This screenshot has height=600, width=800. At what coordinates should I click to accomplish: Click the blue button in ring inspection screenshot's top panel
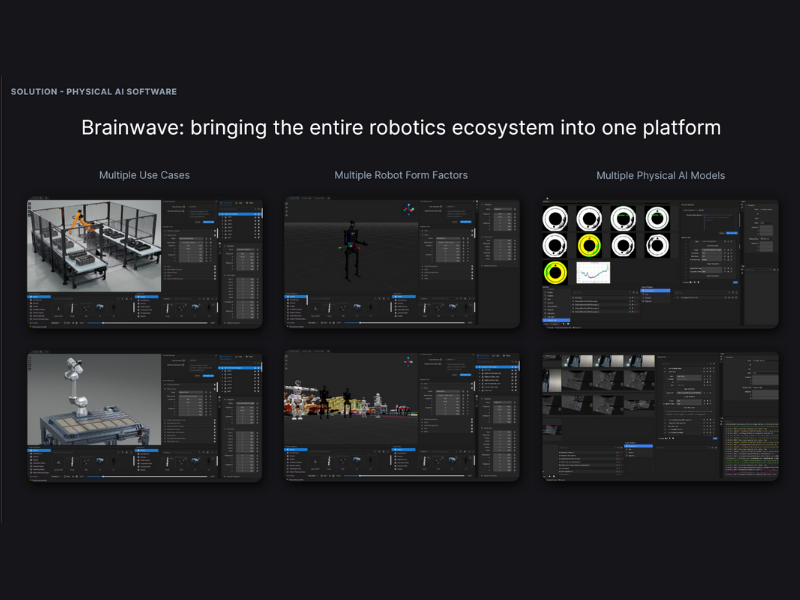tap(732, 233)
